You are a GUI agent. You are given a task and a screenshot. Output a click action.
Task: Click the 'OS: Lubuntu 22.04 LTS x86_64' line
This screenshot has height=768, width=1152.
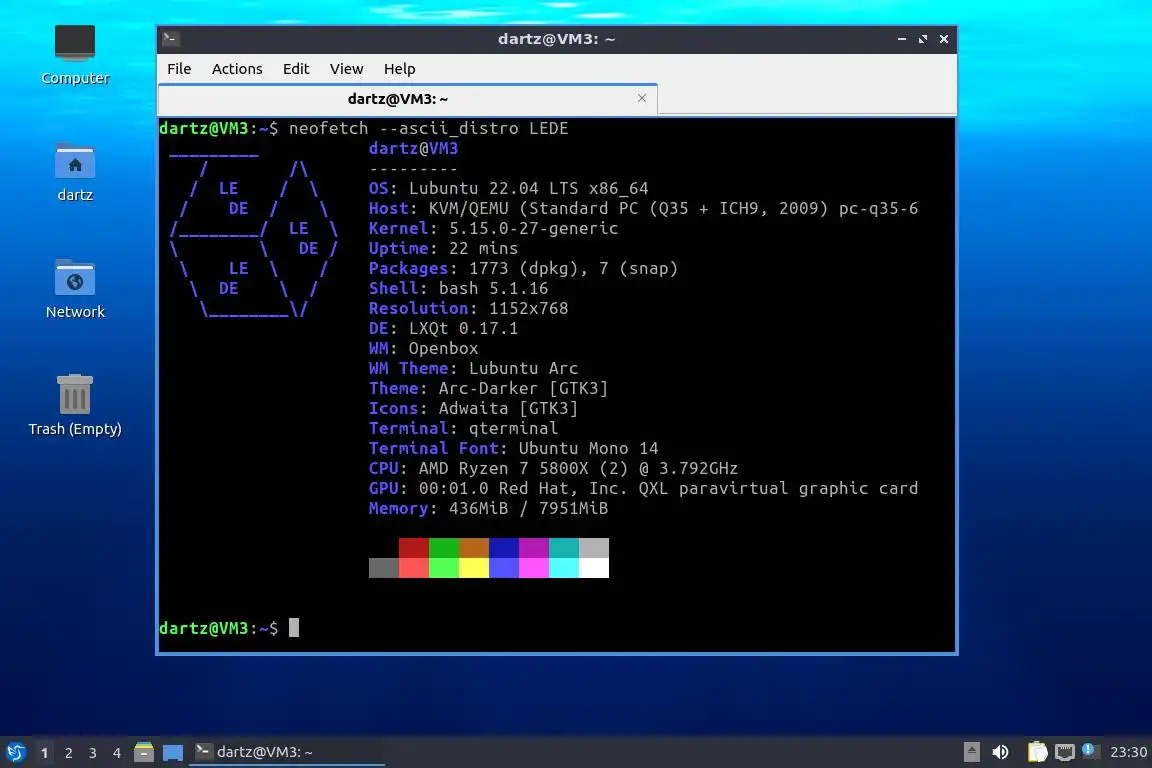tap(508, 188)
